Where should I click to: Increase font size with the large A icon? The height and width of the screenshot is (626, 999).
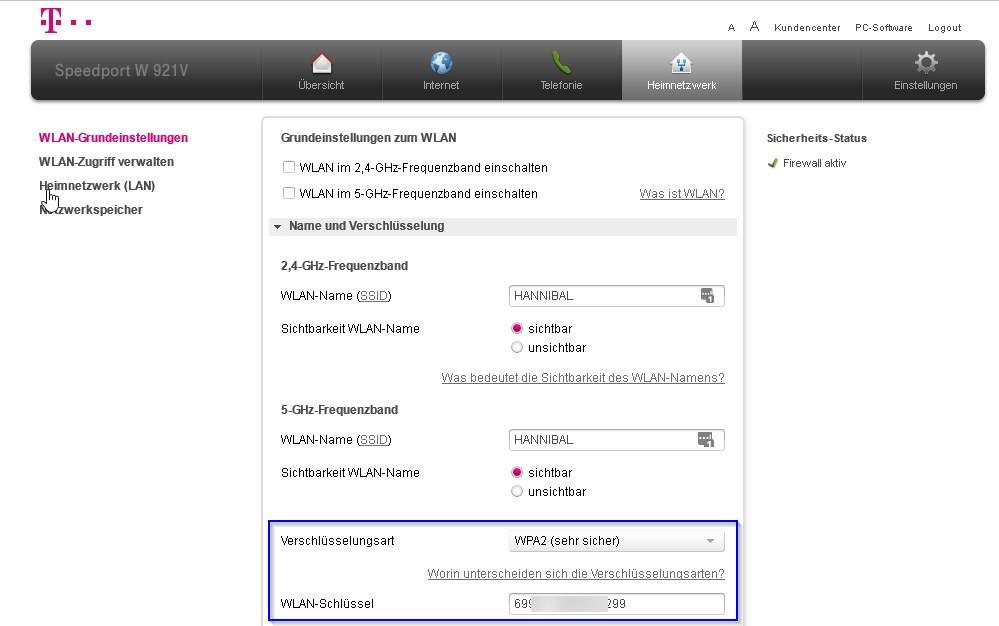(753, 26)
